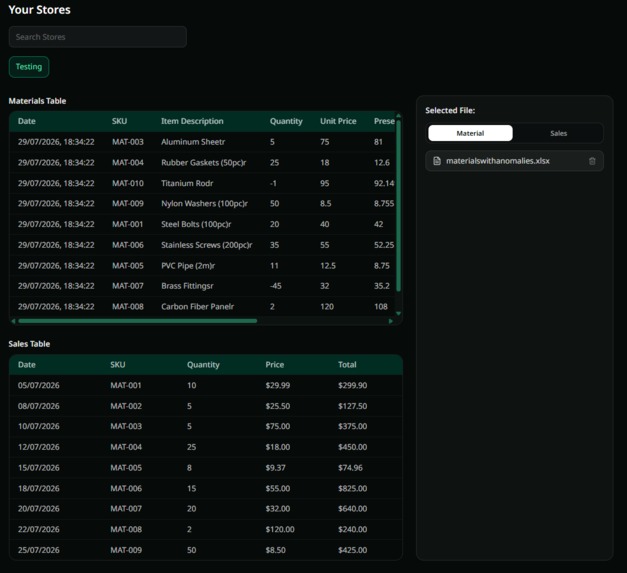Image resolution: width=627 pixels, height=573 pixels.
Task: Click the Sales Table Total column header
Action: click(x=347, y=365)
